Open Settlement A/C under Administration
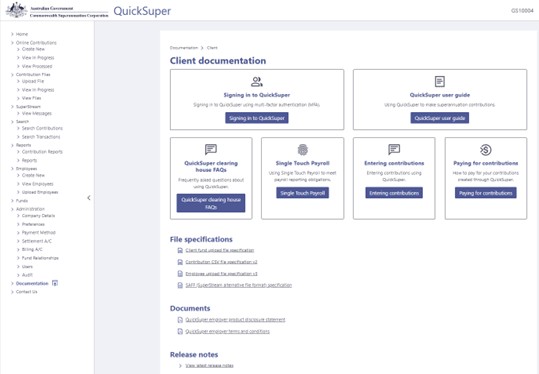 pyautogui.click(x=37, y=241)
